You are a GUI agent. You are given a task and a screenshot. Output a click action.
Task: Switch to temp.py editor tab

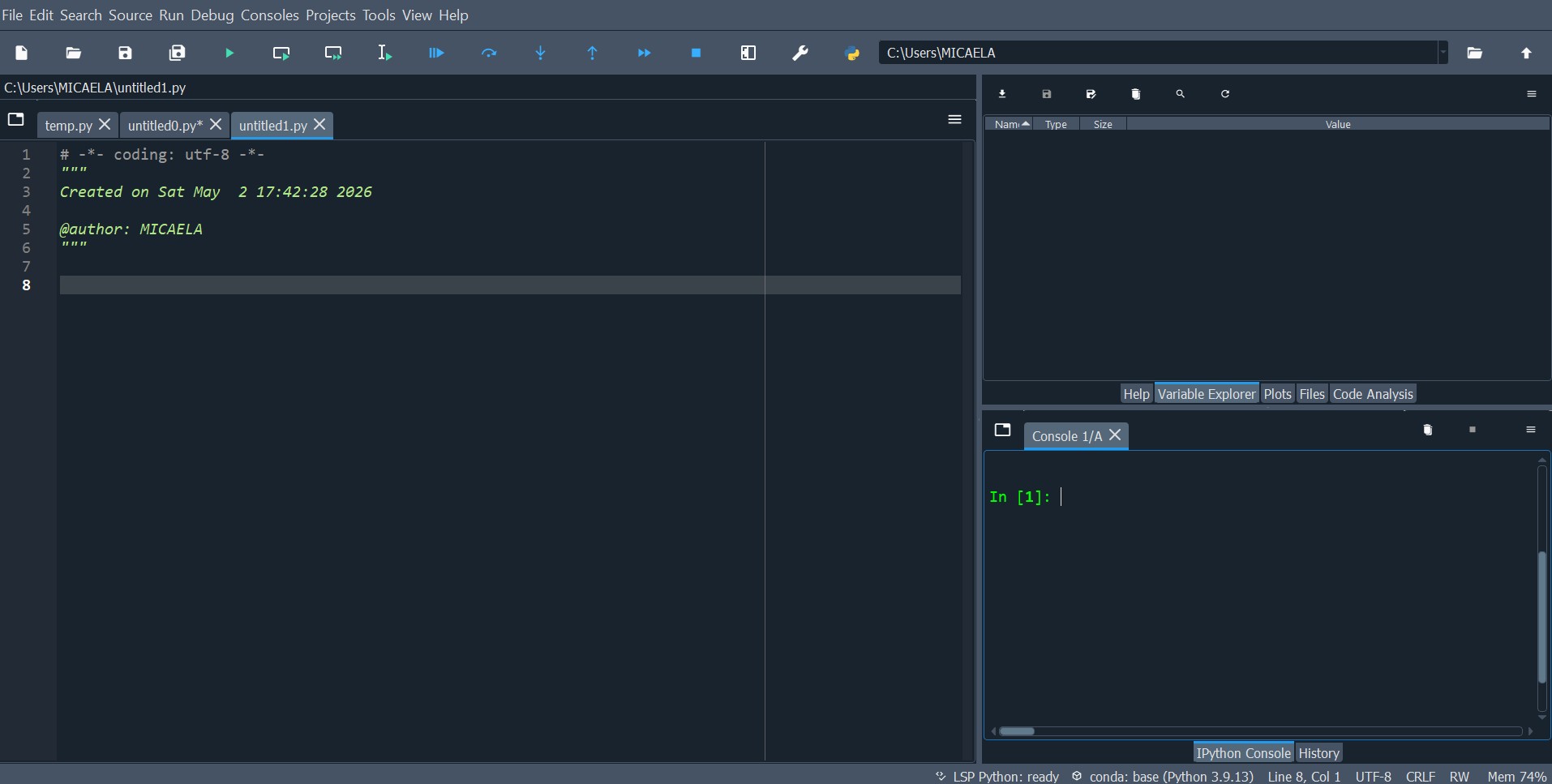(69, 125)
